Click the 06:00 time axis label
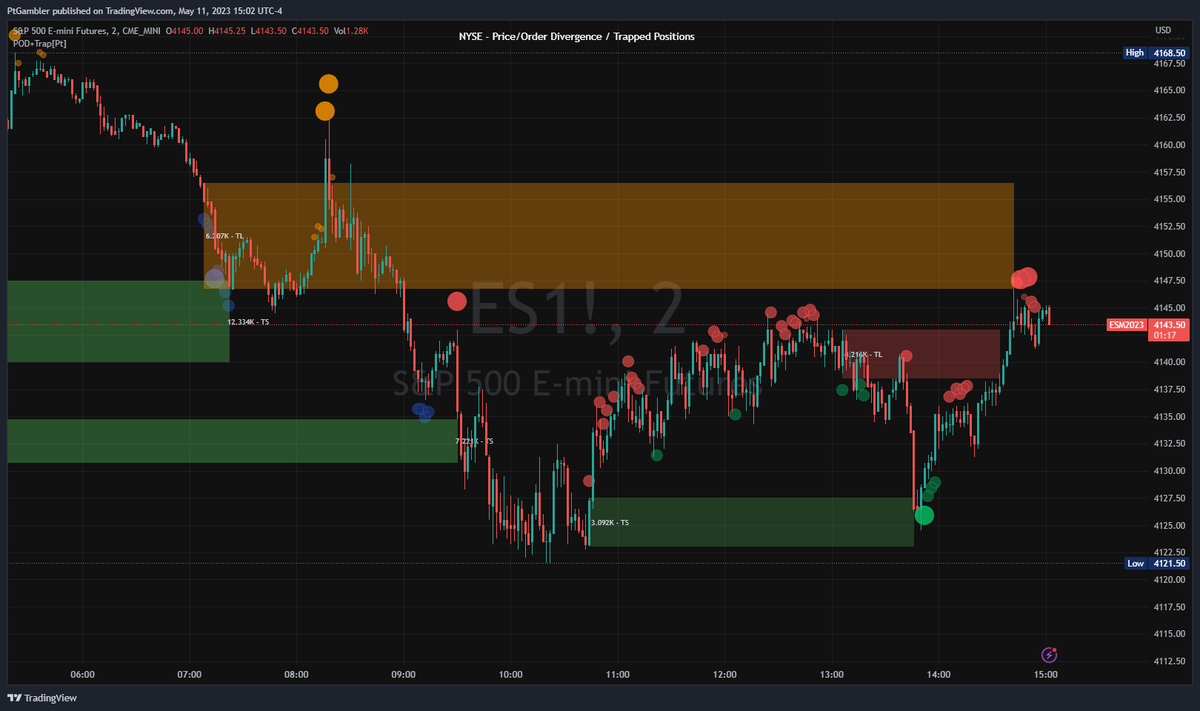Viewport: 1200px width, 711px height. 82,674
